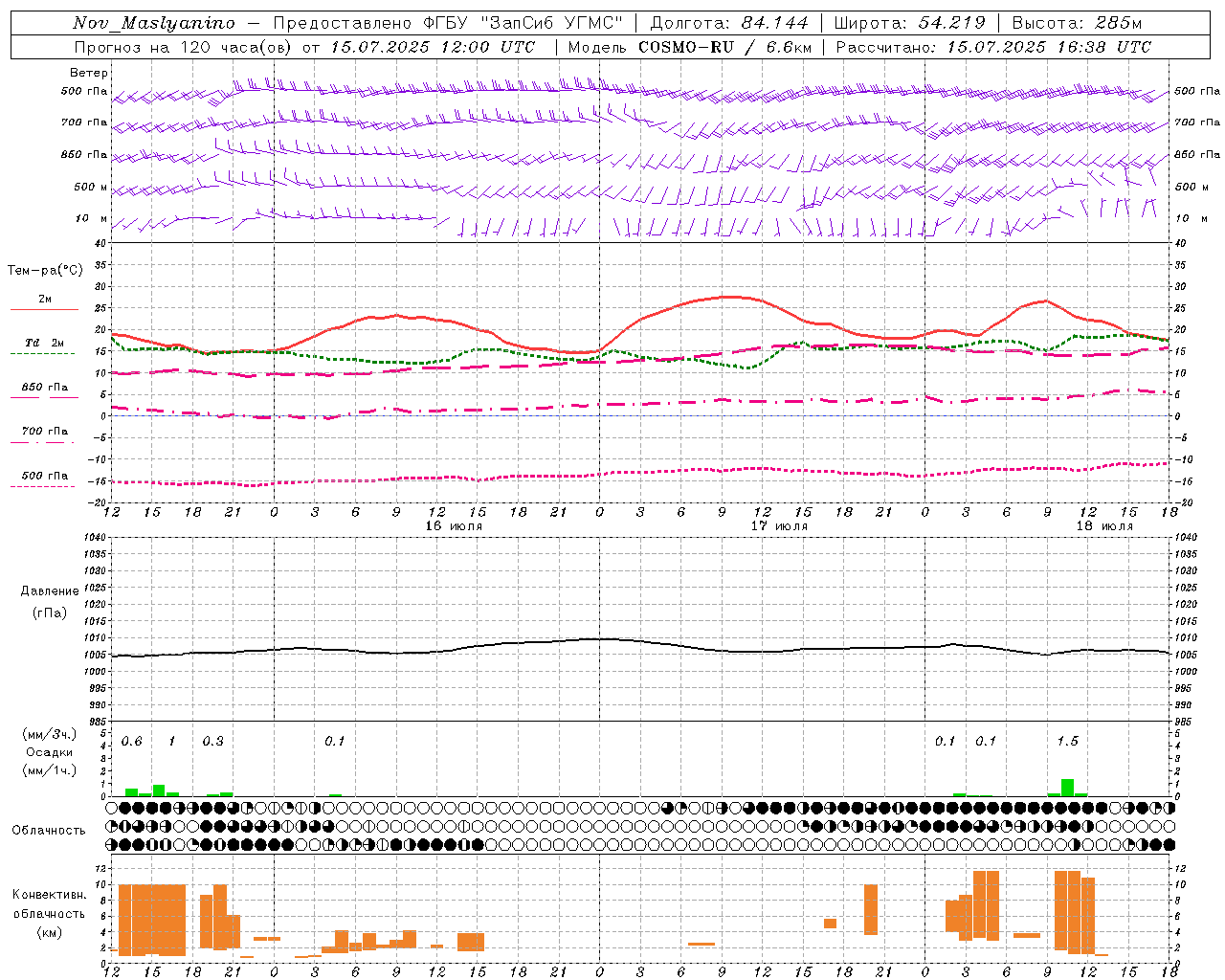Click the latitude value Широта: 54.219
1225x980 pixels.
coord(909,23)
